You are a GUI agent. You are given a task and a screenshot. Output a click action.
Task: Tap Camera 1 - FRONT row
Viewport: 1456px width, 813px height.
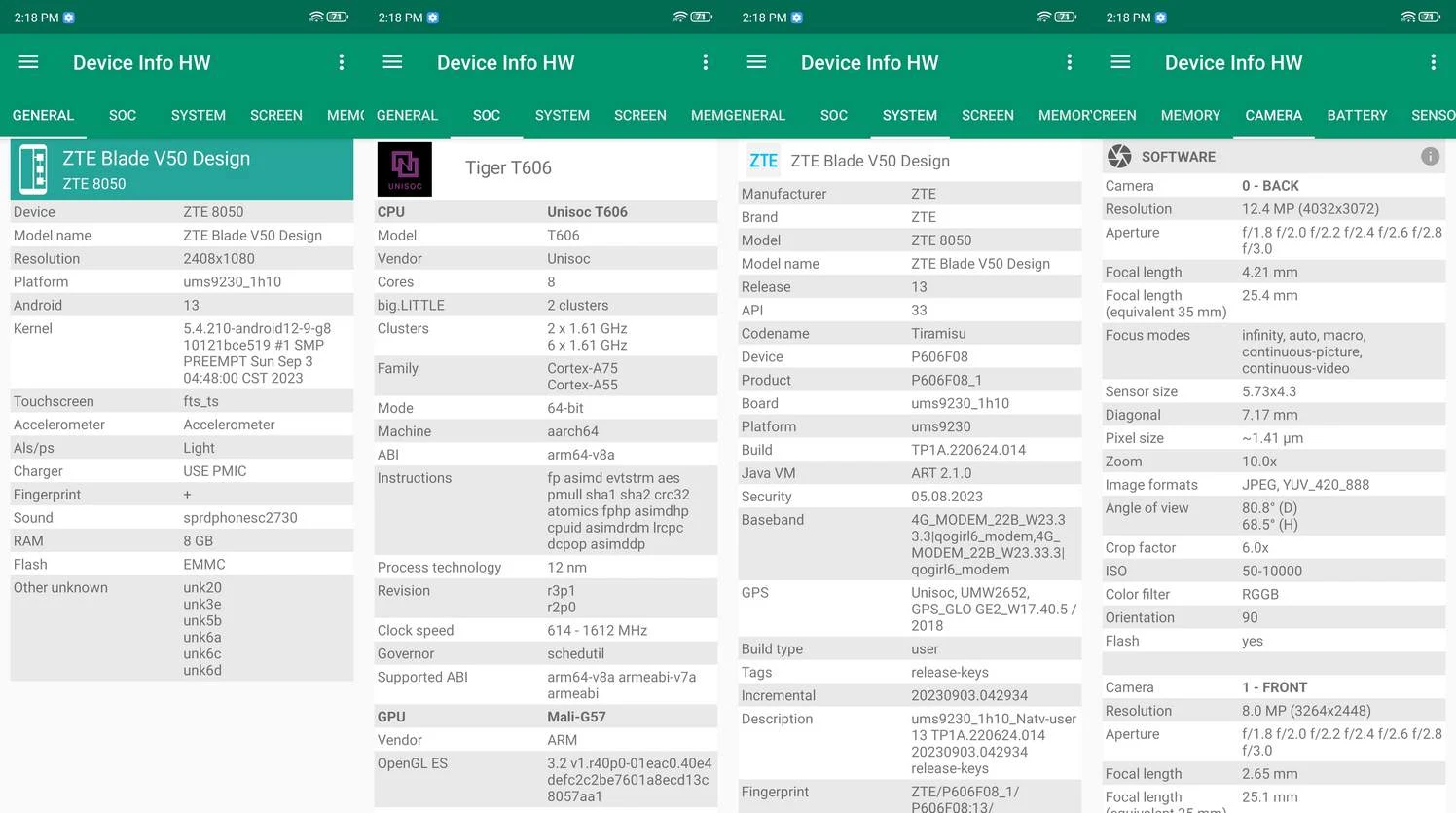point(1273,687)
